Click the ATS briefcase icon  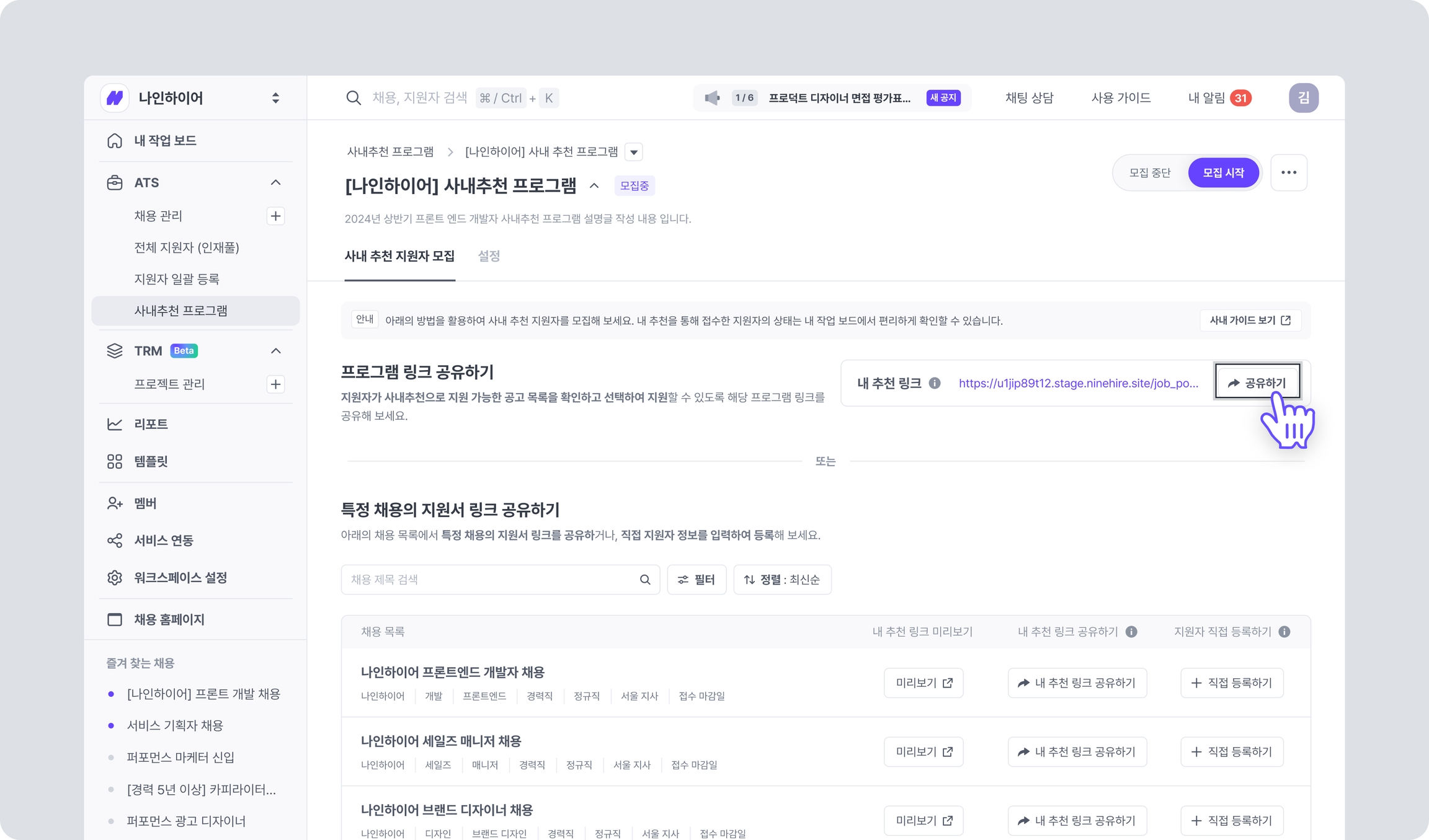pos(115,183)
